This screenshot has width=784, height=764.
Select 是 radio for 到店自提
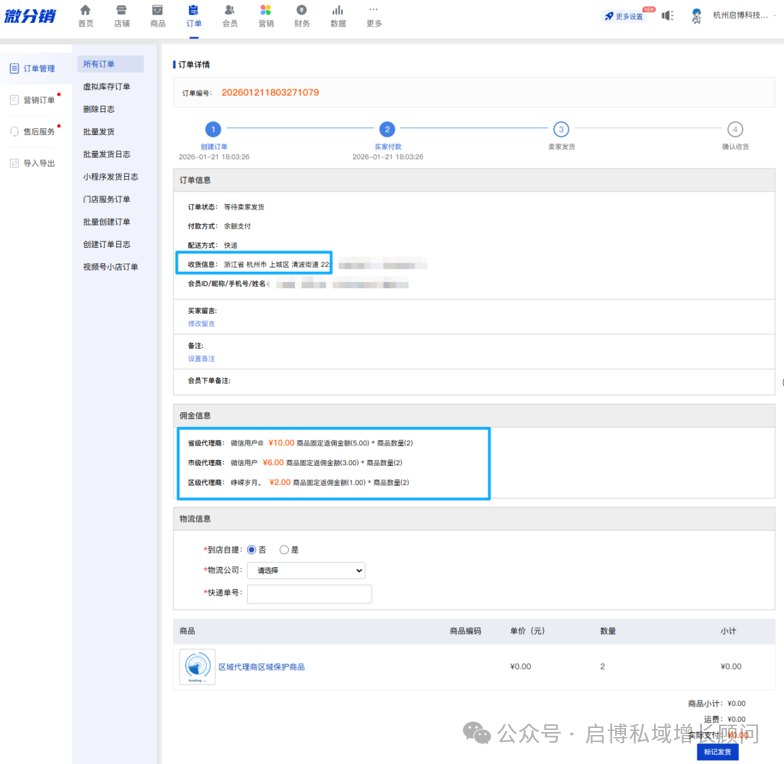pyautogui.click(x=284, y=550)
